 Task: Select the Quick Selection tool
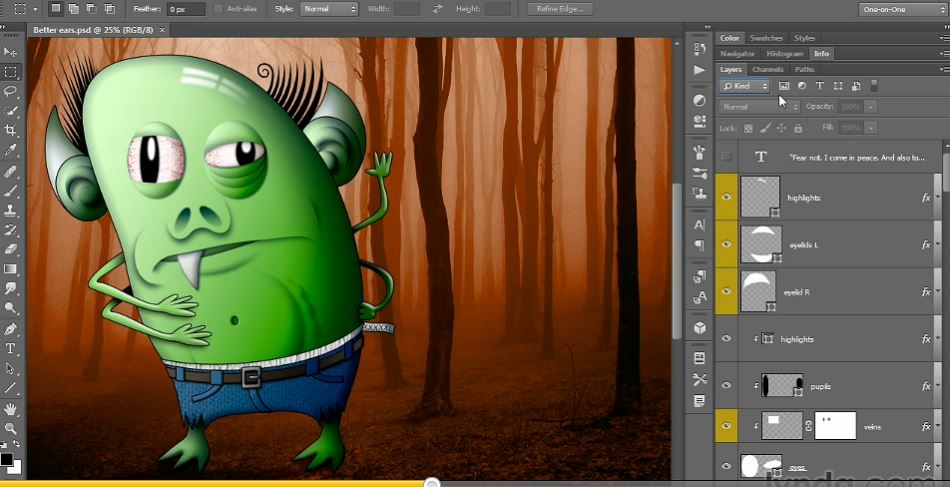tap(10, 111)
